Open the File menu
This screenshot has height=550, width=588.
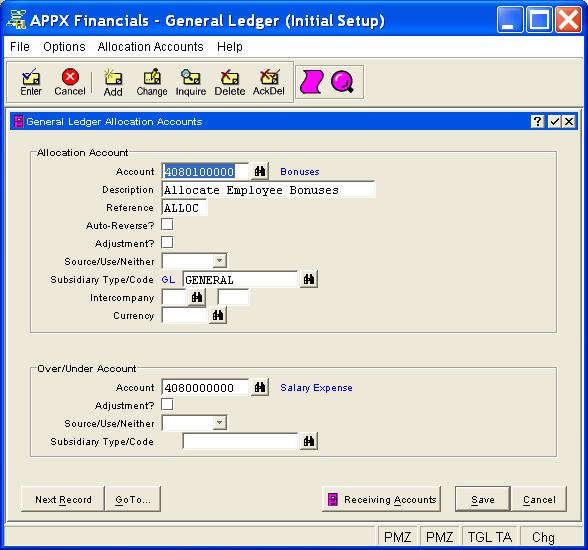point(20,47)
